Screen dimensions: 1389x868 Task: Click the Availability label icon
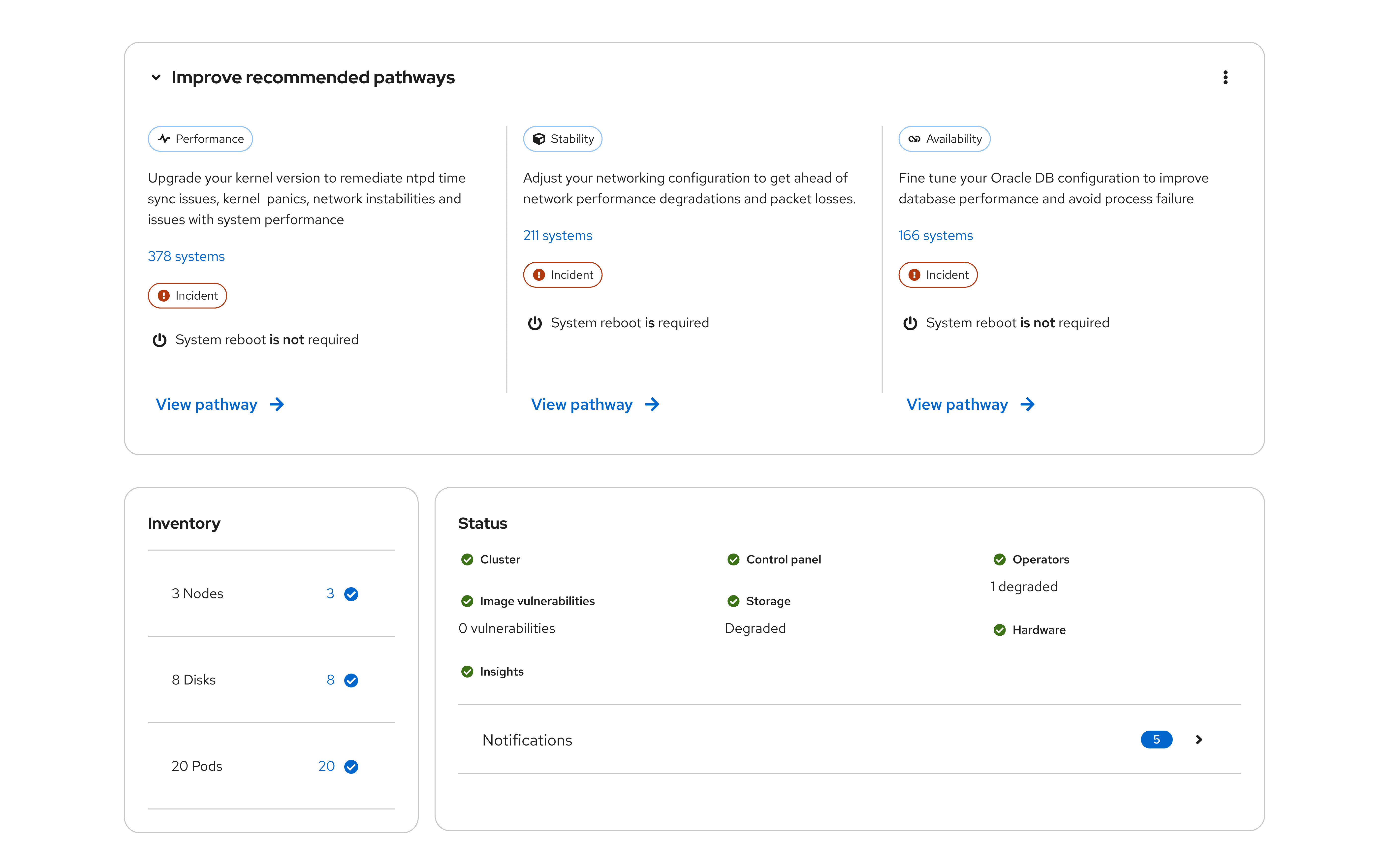tap(914, 139)
